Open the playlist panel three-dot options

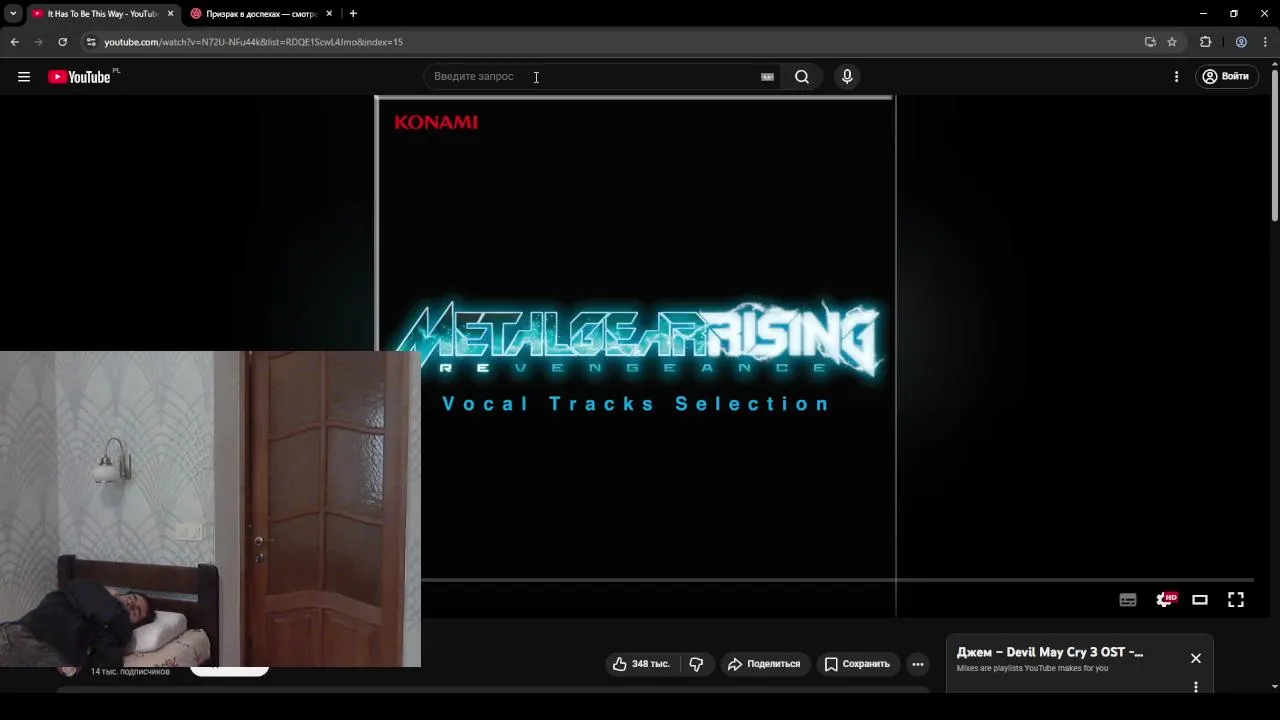pyautogui.click(x=1196, y=687)
